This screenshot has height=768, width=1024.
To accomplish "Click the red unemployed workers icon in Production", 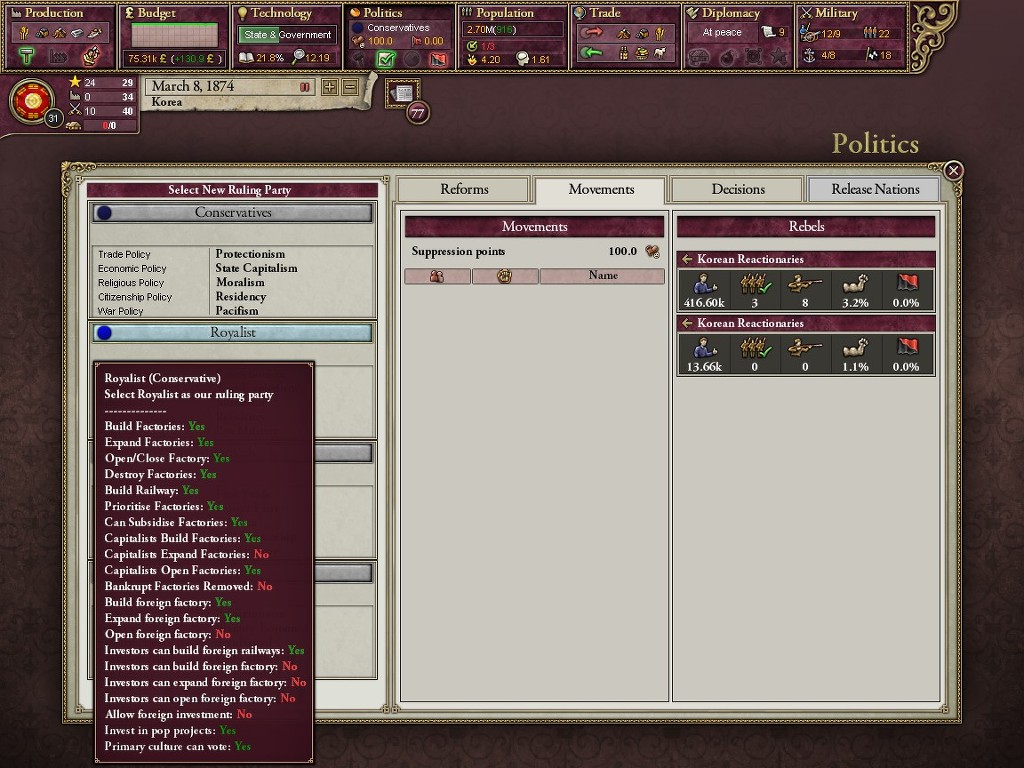I will (91, 56).
